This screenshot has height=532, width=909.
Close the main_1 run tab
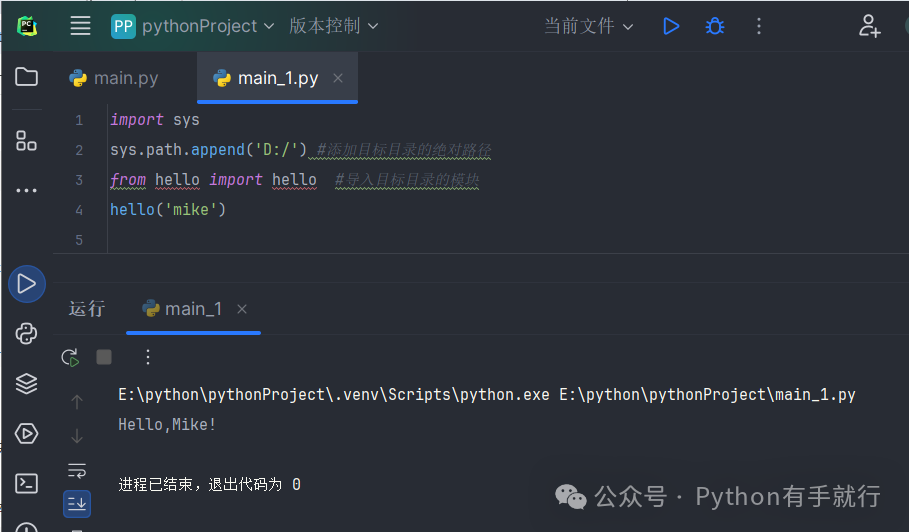pyautogui.click(x=242, y=309)
